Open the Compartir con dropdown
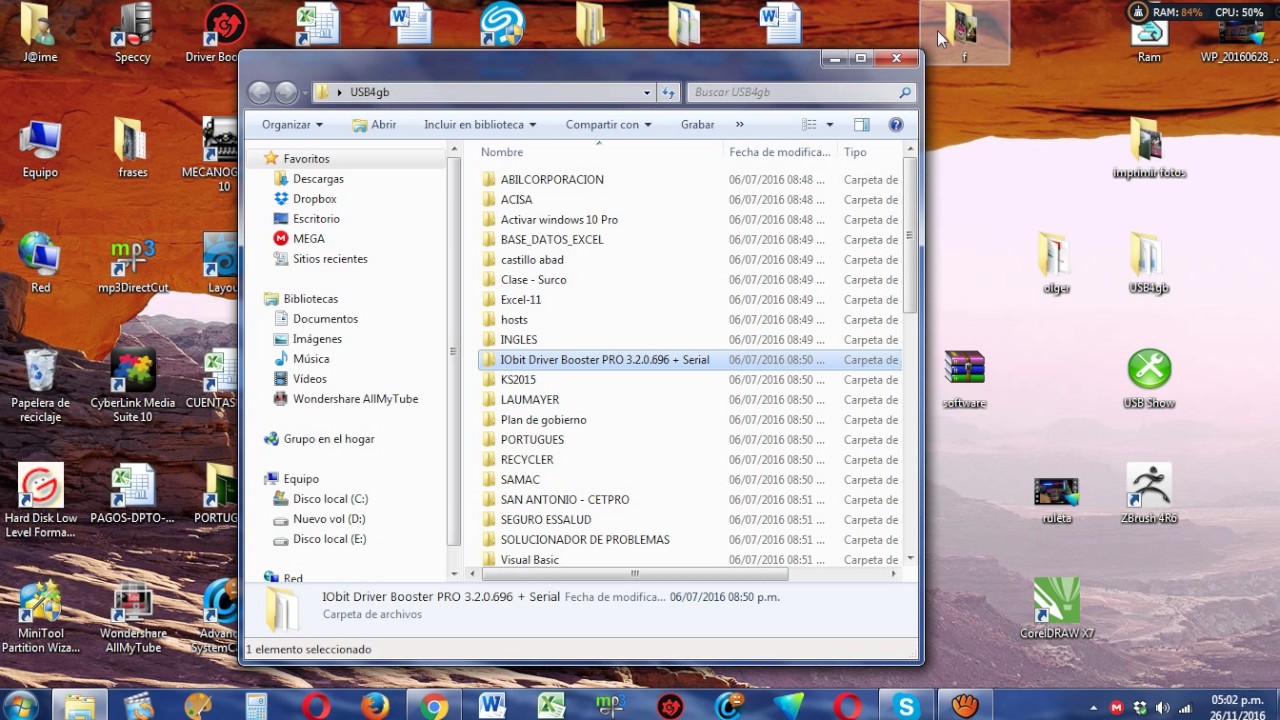Screen dimensions: 1280x720 pyautogui.click(x=608, y=125)
